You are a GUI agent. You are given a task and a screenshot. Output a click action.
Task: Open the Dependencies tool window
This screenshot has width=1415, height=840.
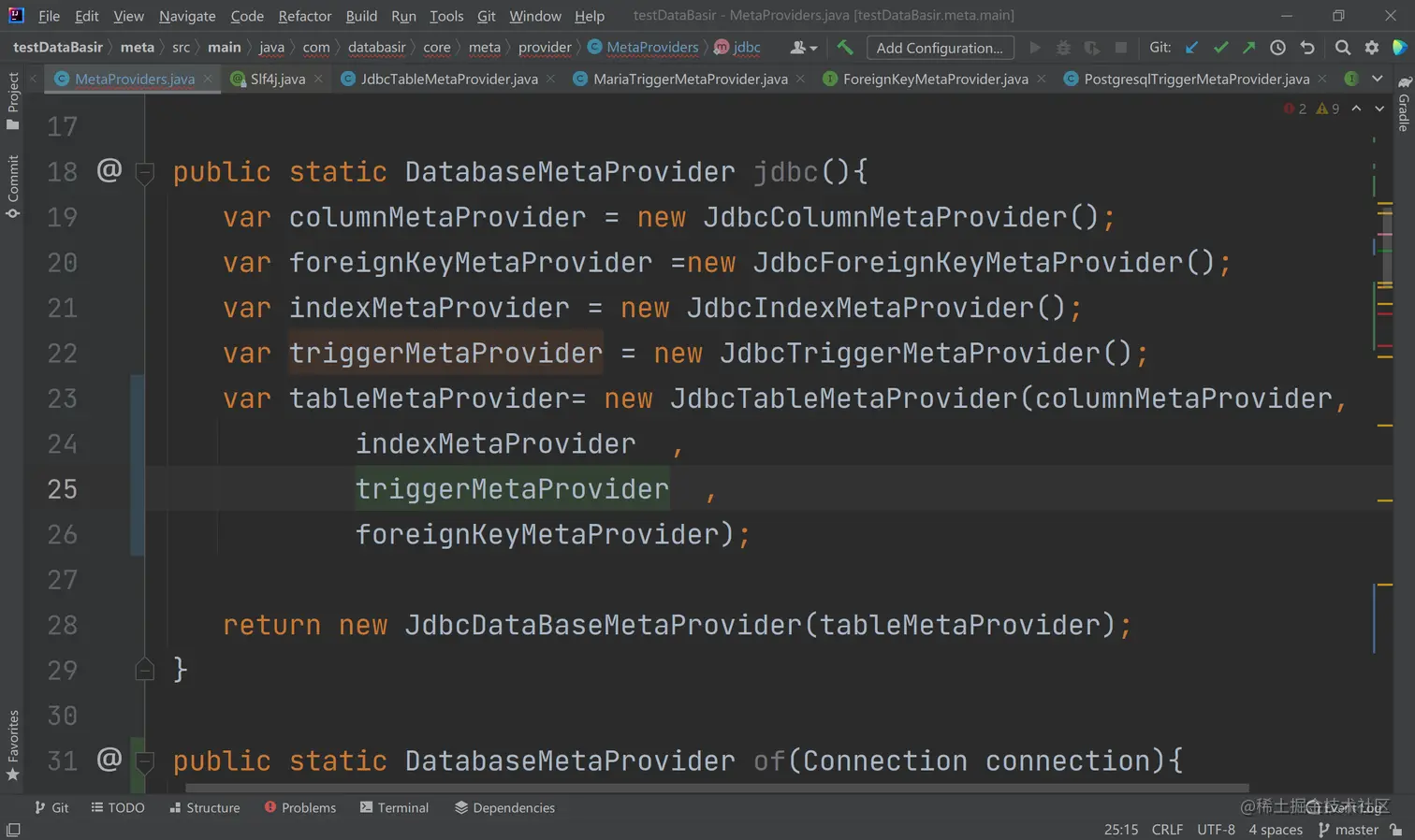504,807
